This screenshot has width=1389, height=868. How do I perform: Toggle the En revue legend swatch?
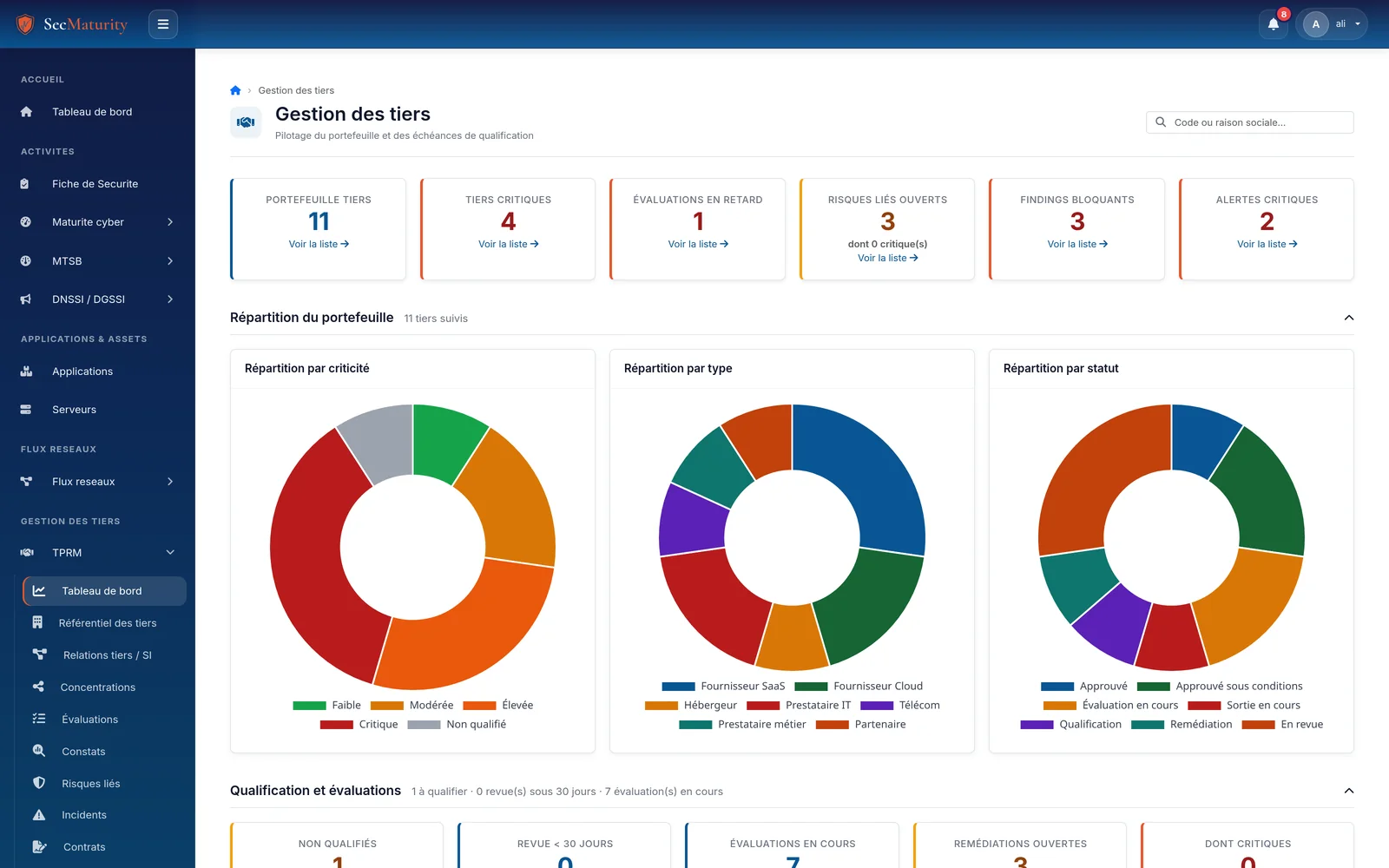pyautogui.click(x=1258, y=725)
